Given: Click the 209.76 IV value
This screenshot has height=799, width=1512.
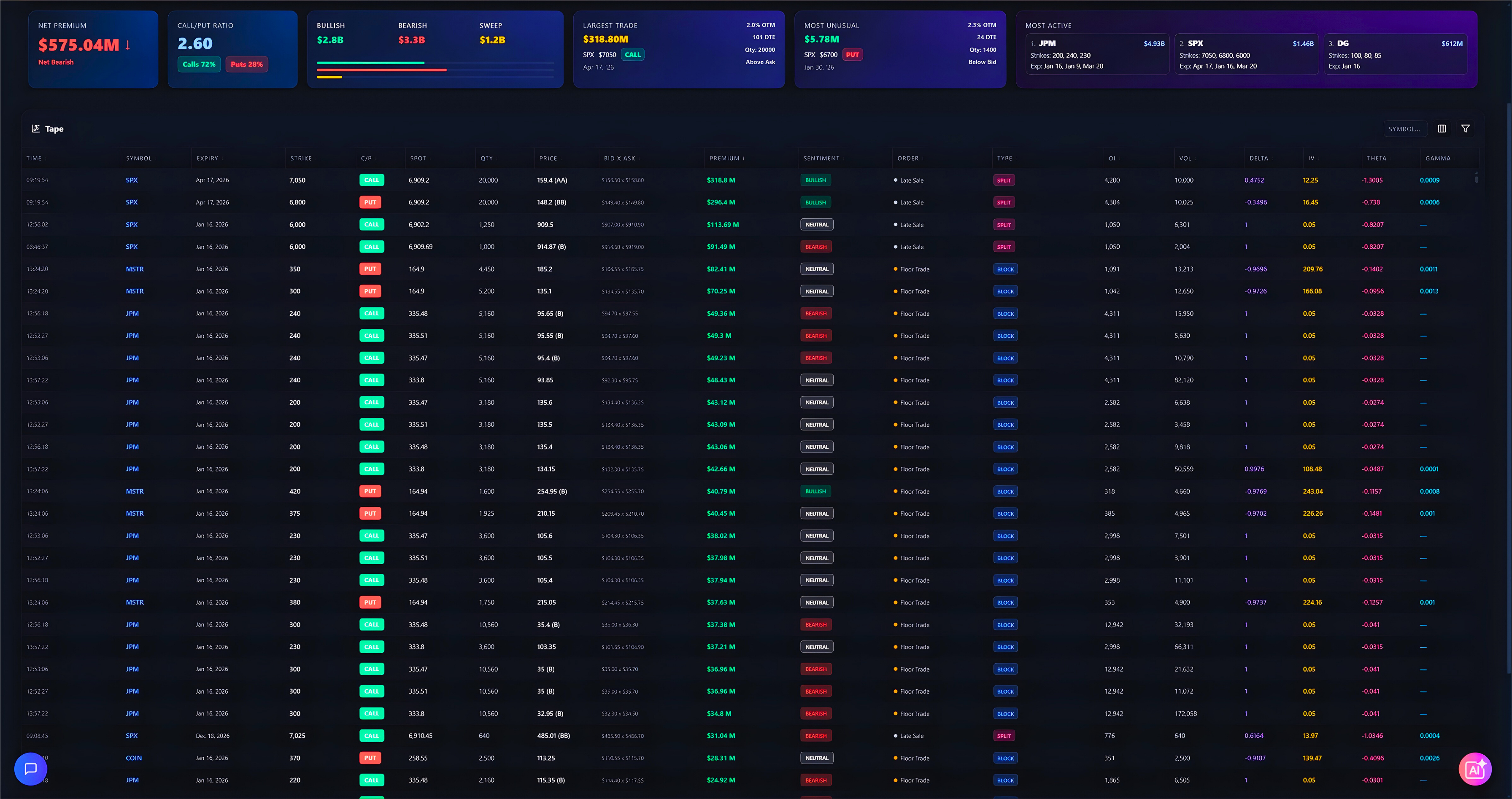Looking at the screenshot, I should tap(1312, 269).
